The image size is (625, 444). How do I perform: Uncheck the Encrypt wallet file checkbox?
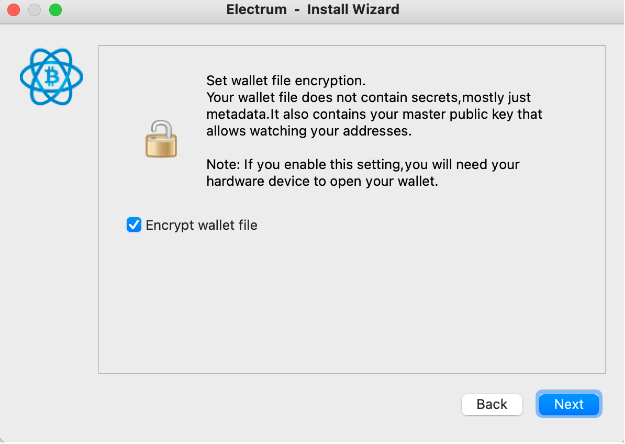134,225
